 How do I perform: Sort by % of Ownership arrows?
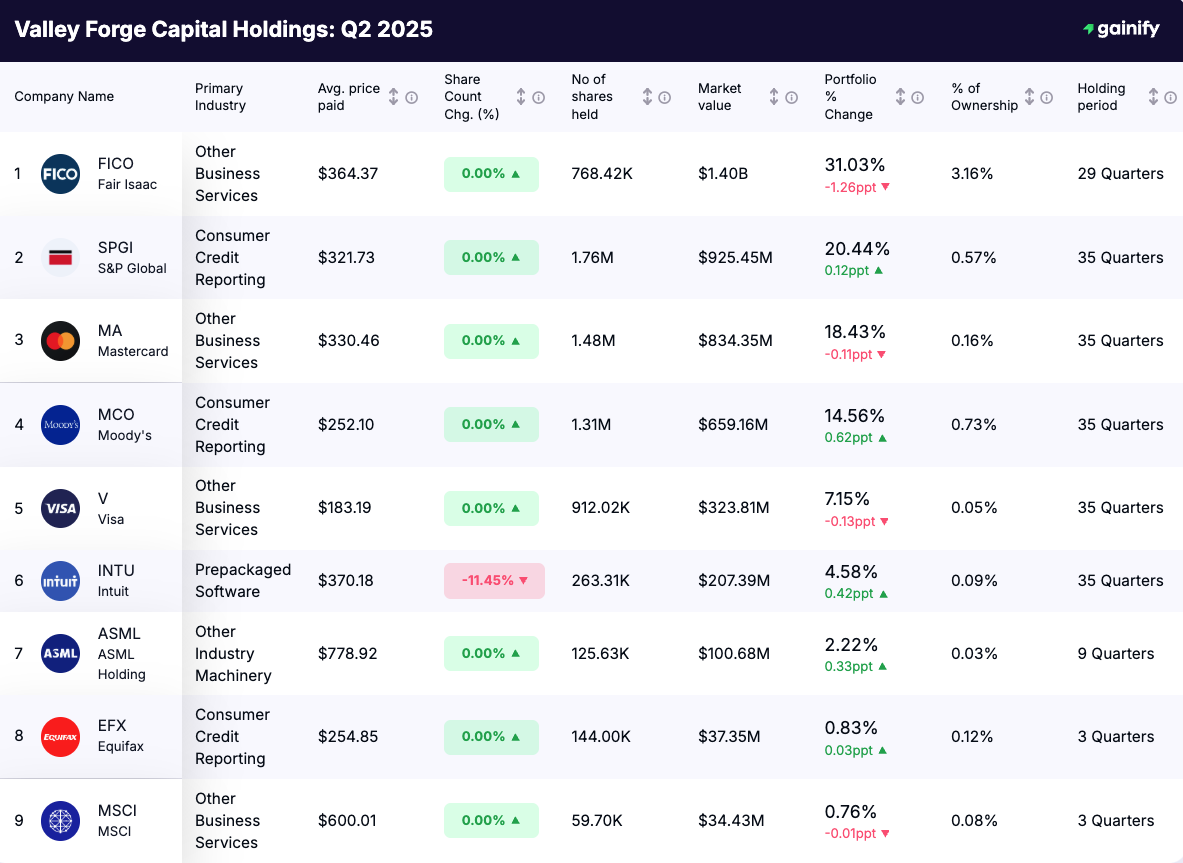[x=1029, y=97]
